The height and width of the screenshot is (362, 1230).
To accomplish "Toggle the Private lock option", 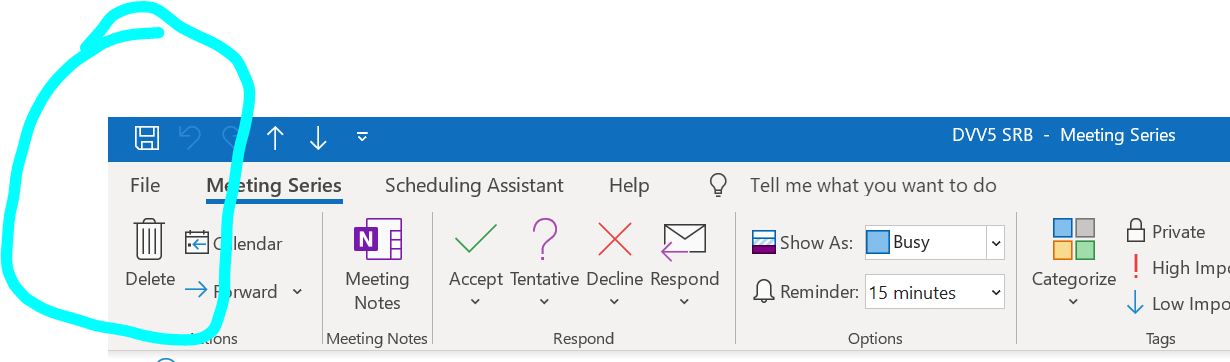I will coord(1165,231).
